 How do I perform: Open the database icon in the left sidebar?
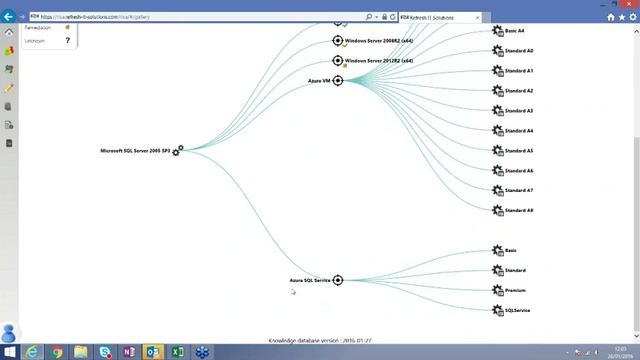[8, 107]
